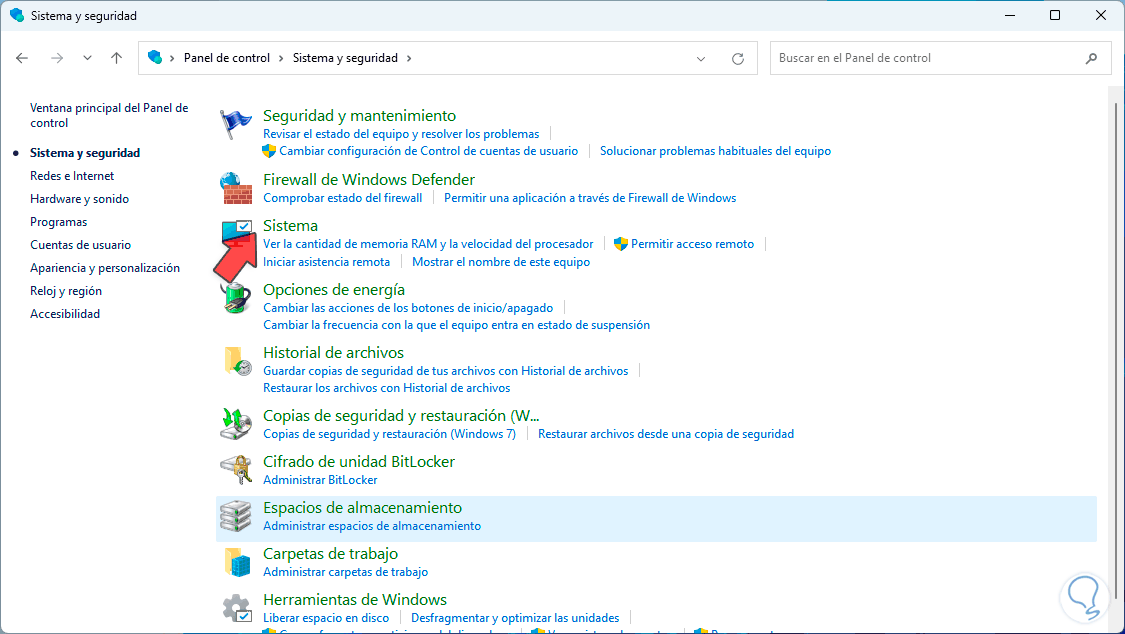Click the Buscar en el Panel de control field
This screenshot has width=1125, height=634.
(x=940, y=58)
